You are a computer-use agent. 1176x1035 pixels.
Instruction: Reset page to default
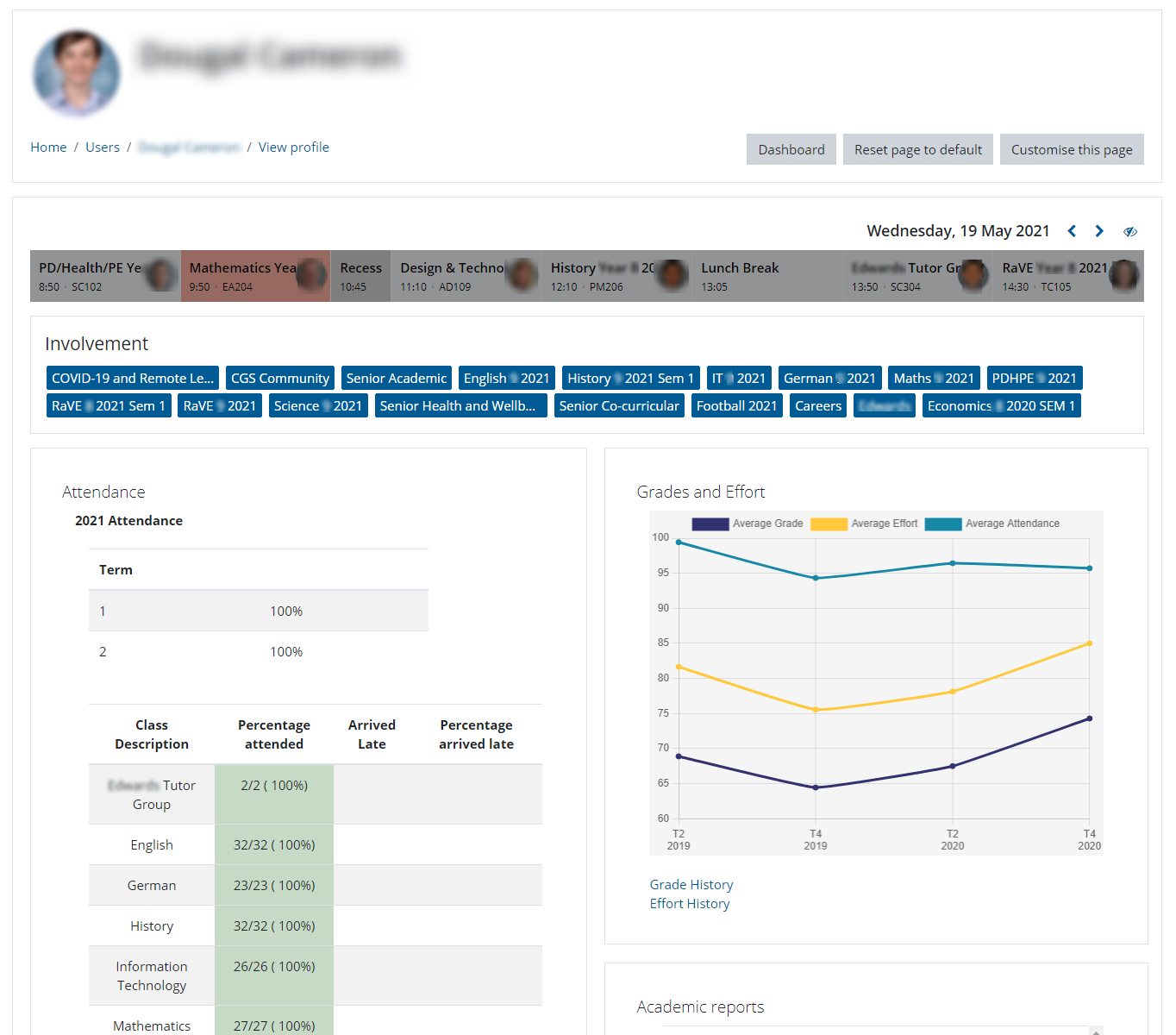coord(918,149)
